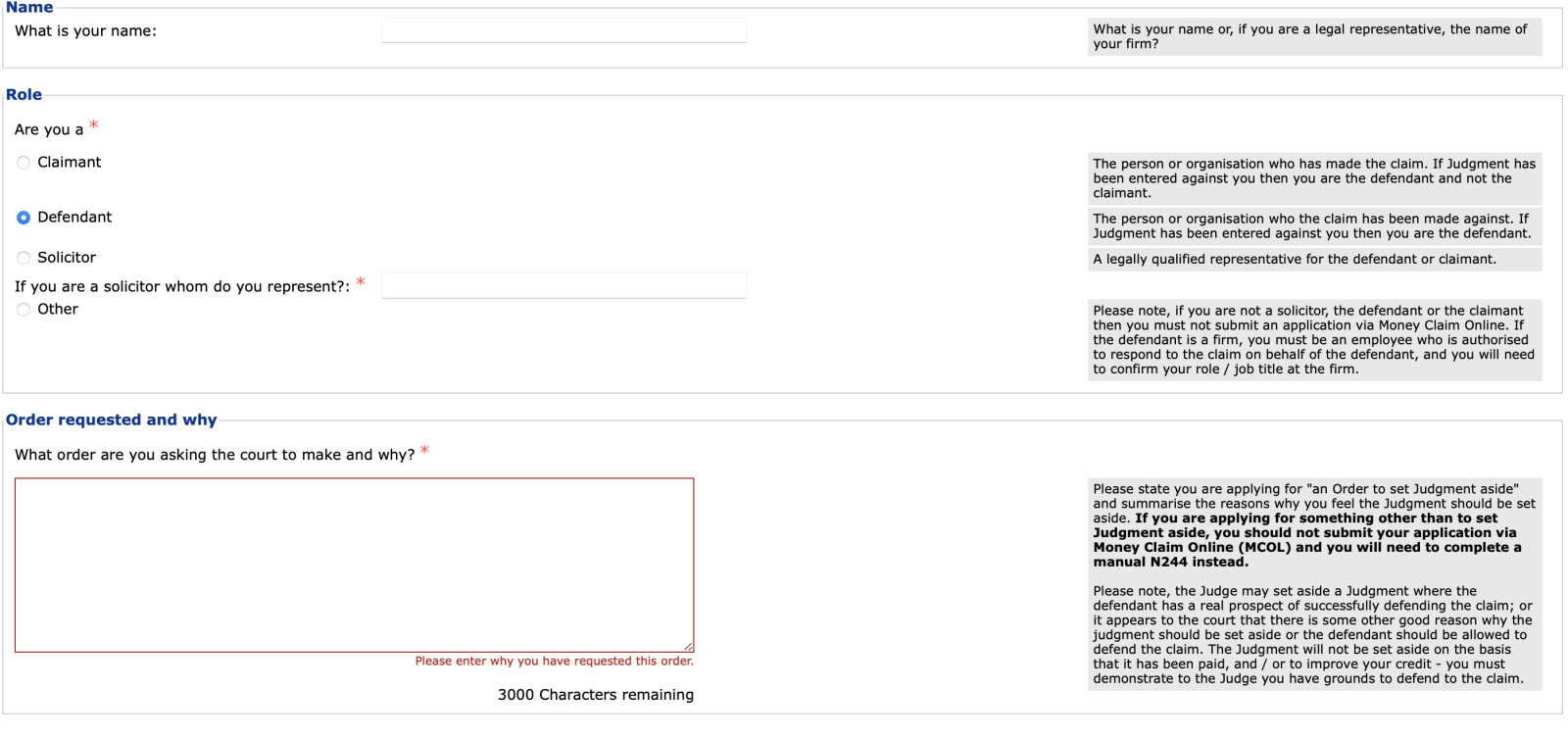Select the Claimant radio button
Screen dimensions: 1568x739
[x=24, y=163]
